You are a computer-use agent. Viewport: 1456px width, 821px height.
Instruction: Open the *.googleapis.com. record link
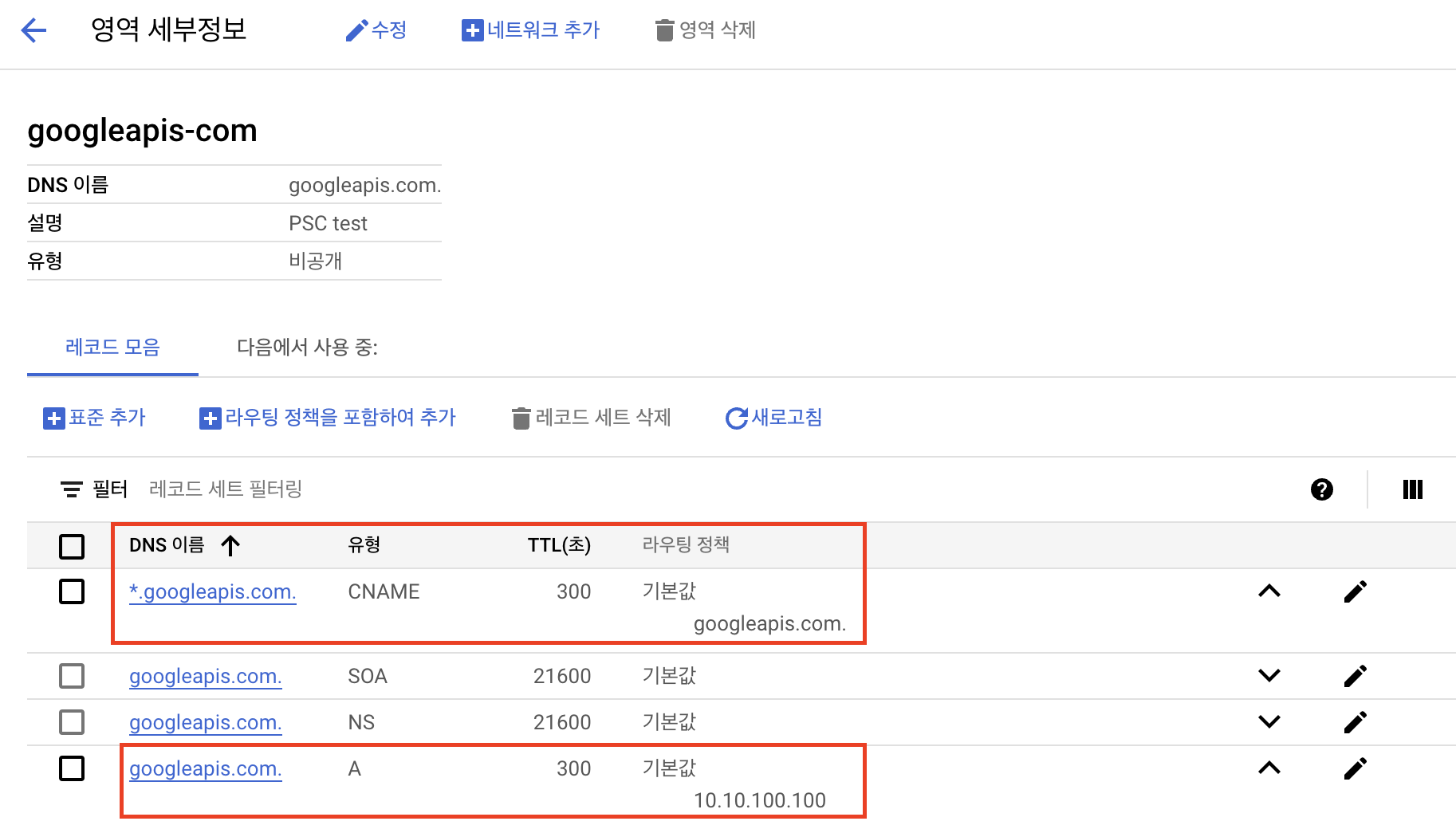212,592
